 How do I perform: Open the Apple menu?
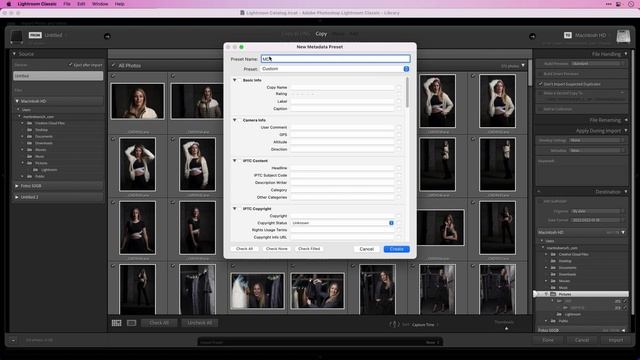click(x=9, y=4)
